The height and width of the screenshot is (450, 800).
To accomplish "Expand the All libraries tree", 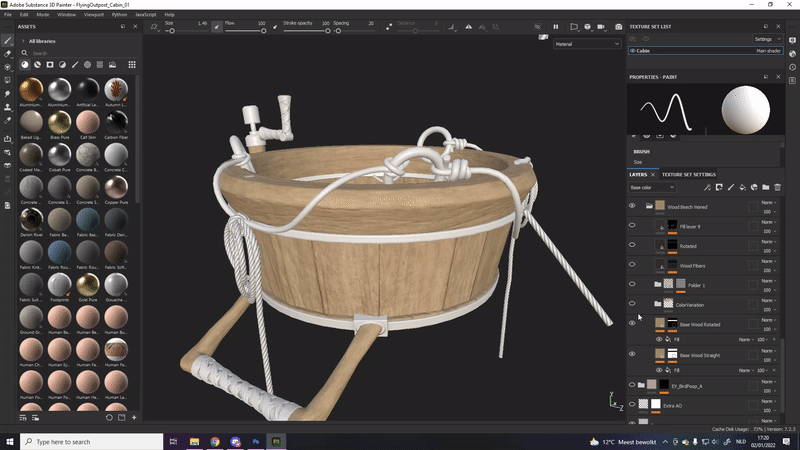I will [x=23, y=41].
